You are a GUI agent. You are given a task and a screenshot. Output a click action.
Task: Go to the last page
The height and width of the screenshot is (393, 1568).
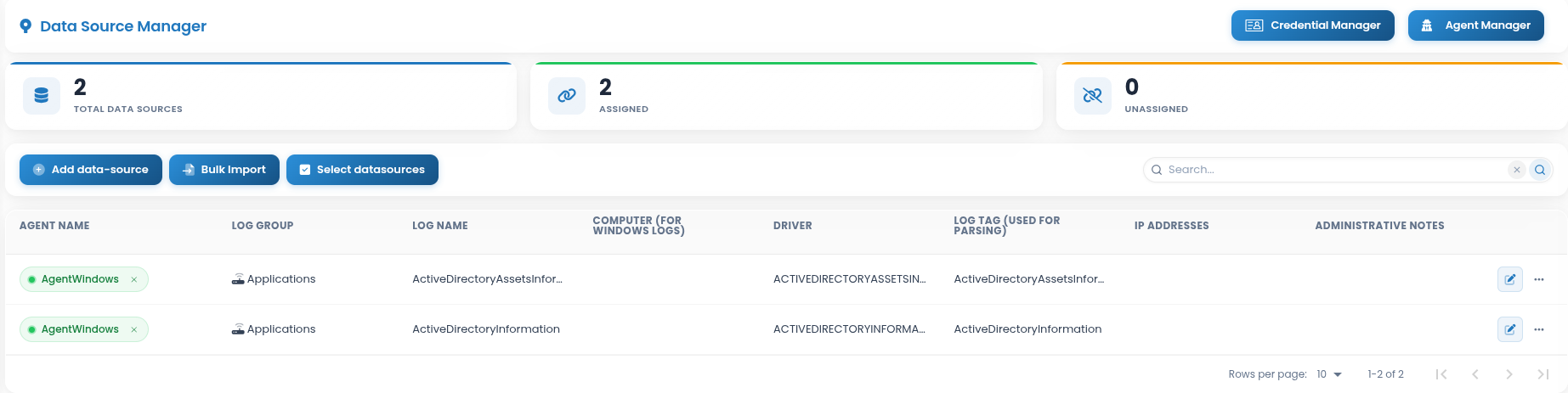pyautogui.click(x=1543, y=374)
